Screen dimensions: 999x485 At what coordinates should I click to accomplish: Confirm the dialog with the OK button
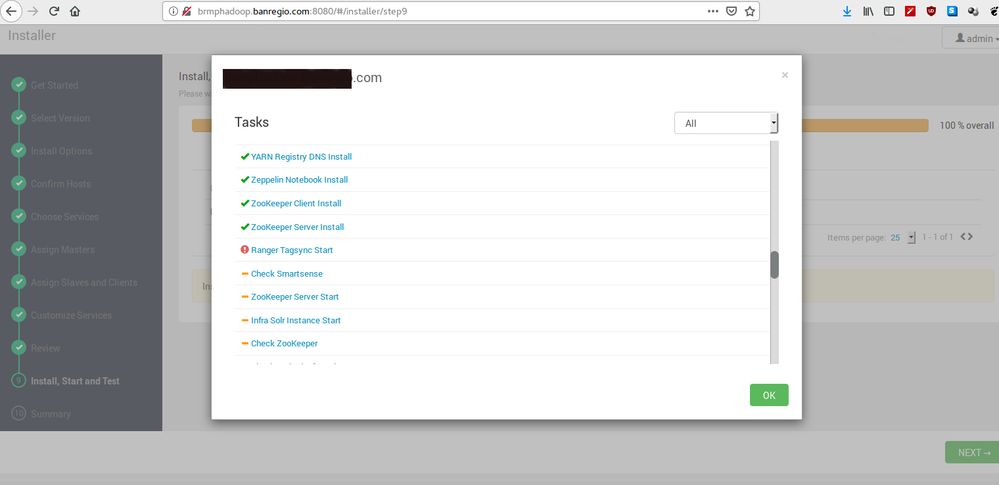click(x=769, y=395)
